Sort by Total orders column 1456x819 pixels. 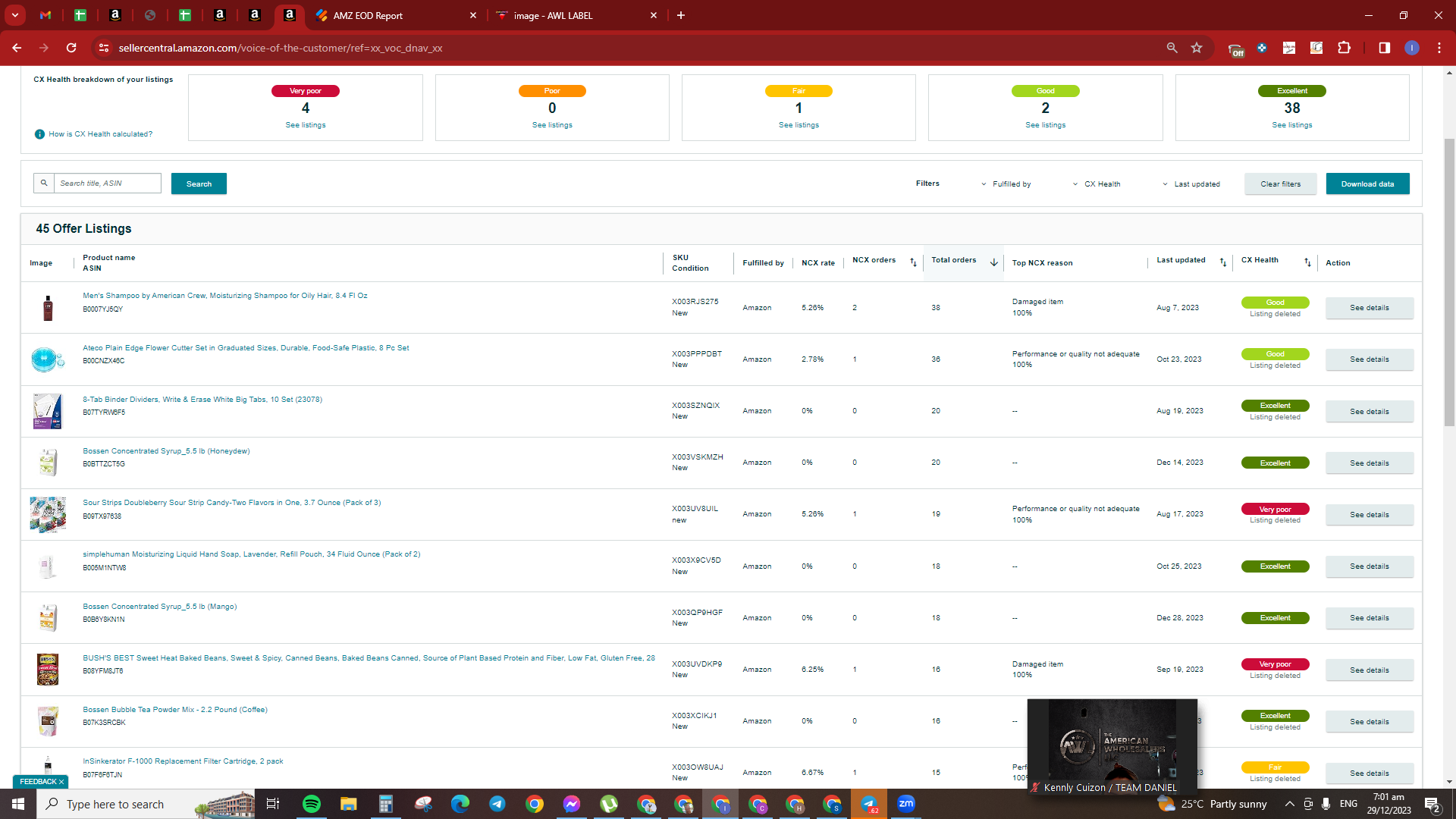point(993,262)
